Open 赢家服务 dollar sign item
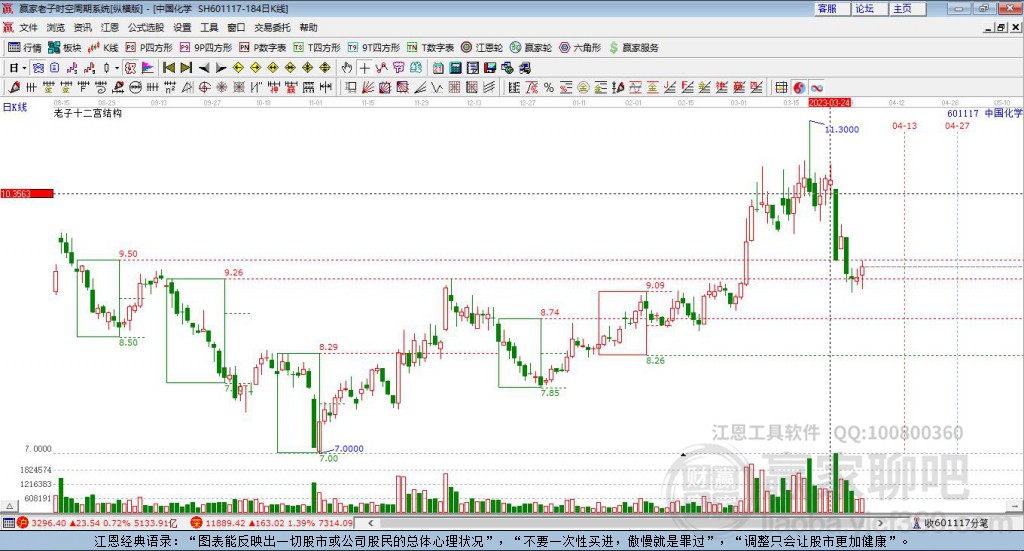 point(633,48)
